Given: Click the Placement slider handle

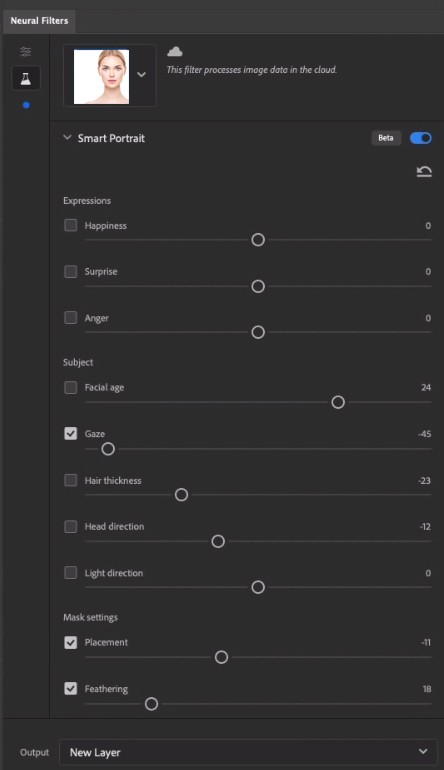Looking at the screenshot, I should click(222, 657).
